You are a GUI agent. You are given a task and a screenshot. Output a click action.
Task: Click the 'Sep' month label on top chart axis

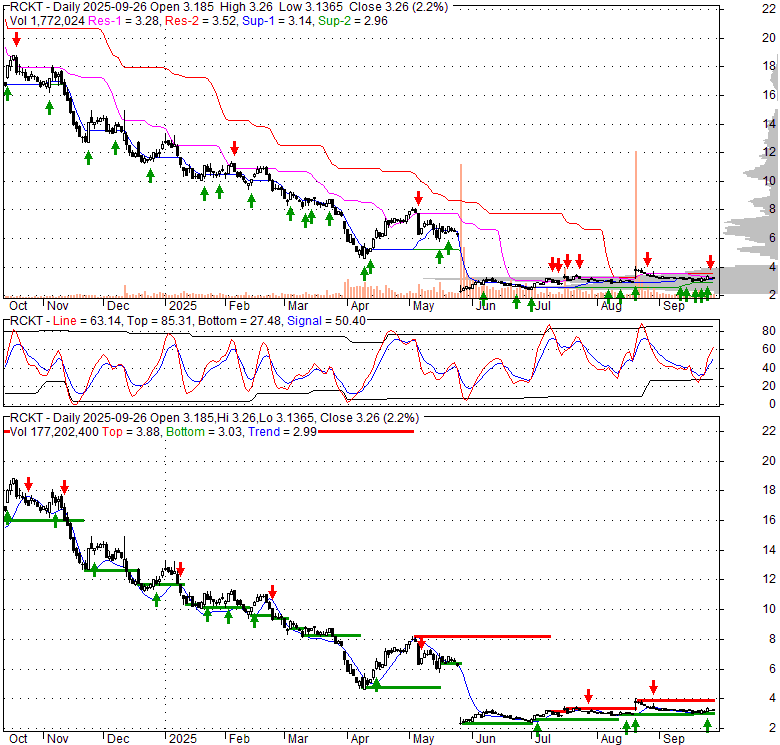[674, 306]
